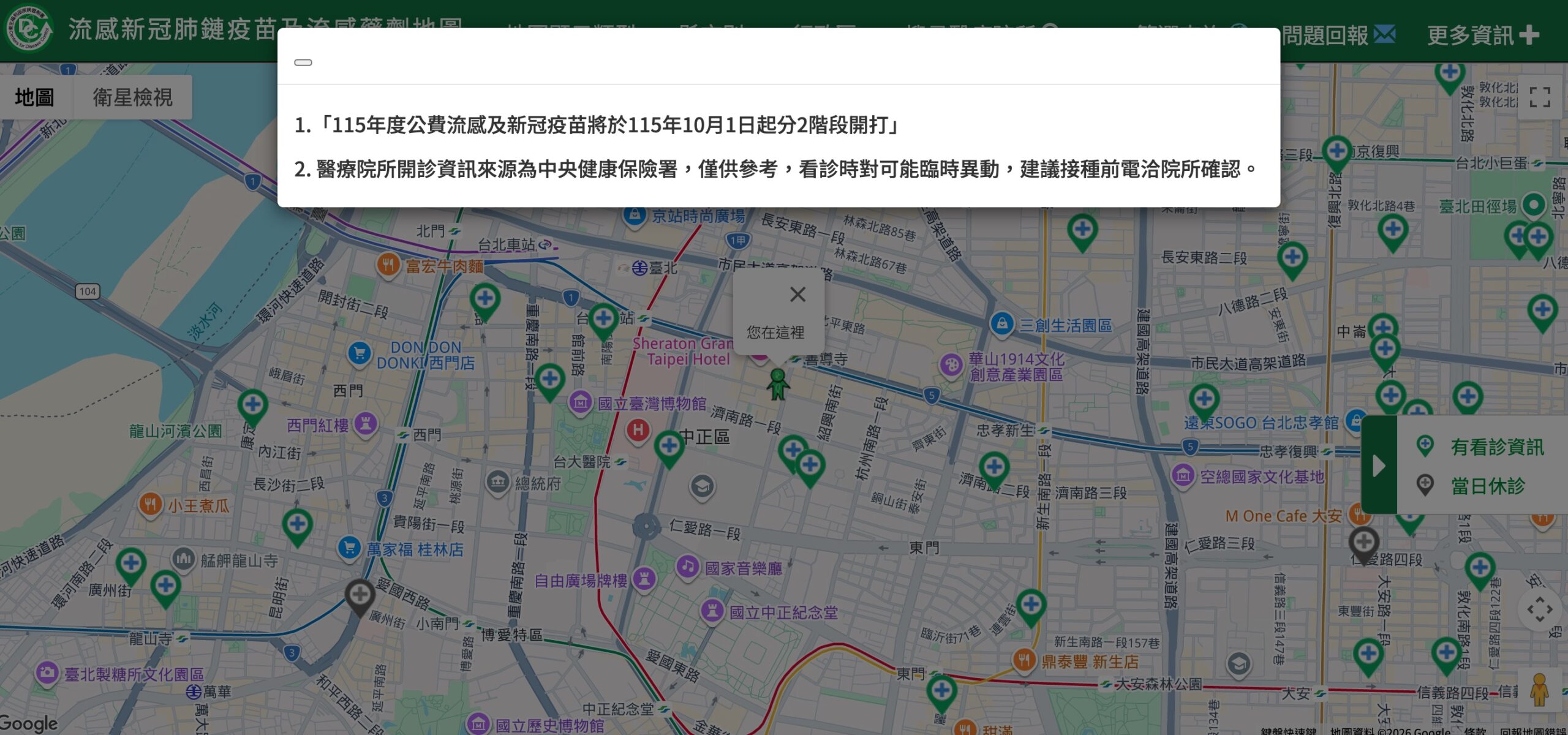
Task: Select clinic marker above 濟南路二段
Action: pos(994,471)
